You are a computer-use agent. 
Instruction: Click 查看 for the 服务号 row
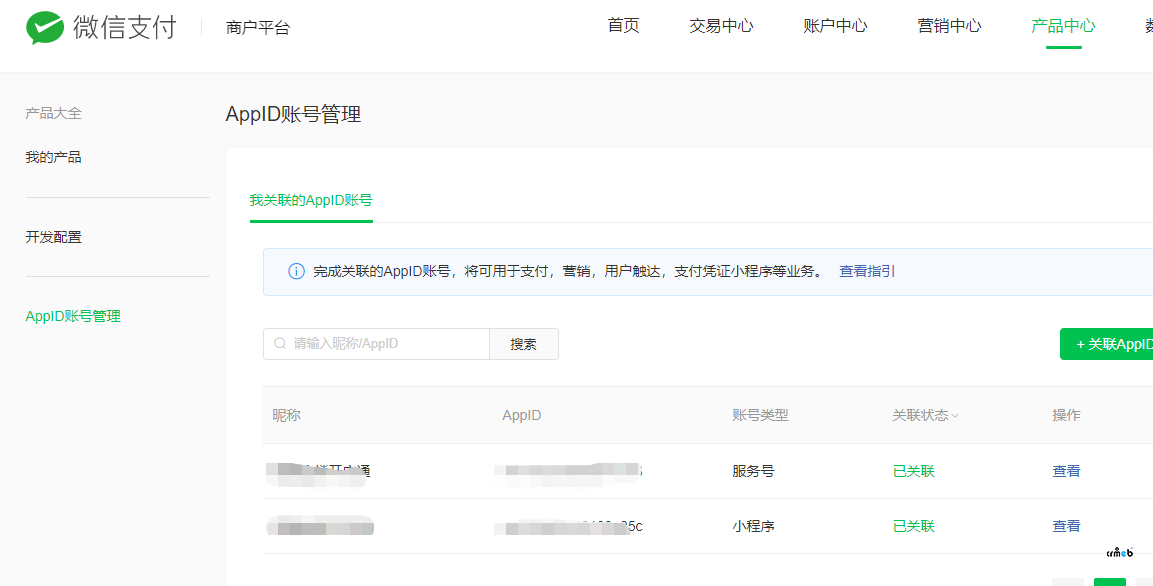[x=1066, y=471]
